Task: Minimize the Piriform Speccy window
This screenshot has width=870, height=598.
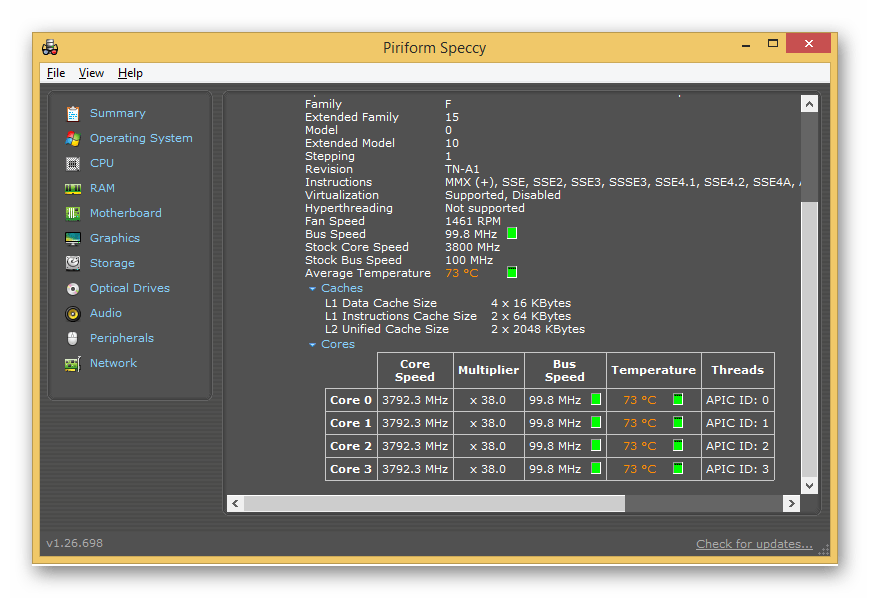Action: point(746,43)
